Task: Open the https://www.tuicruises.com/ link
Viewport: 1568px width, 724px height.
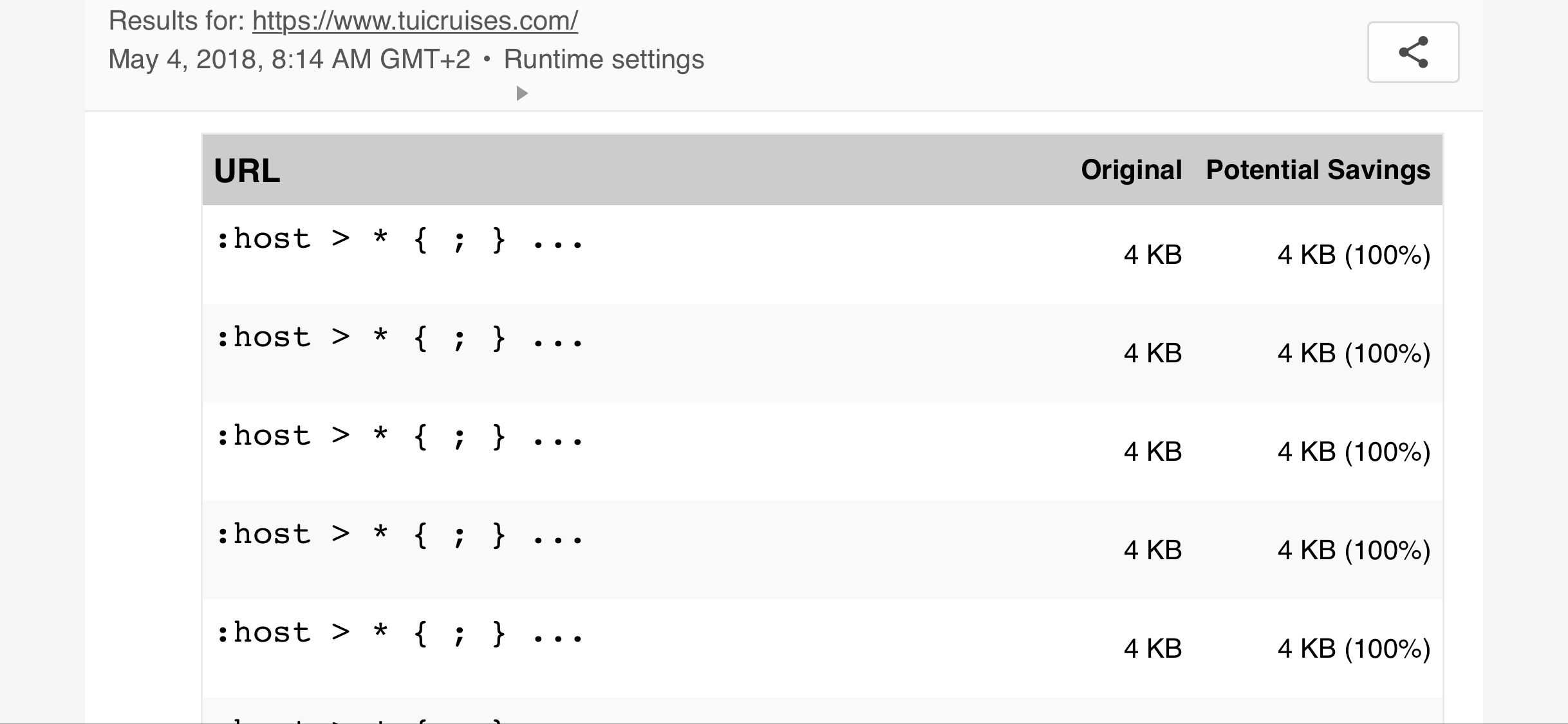Action: 415,21
